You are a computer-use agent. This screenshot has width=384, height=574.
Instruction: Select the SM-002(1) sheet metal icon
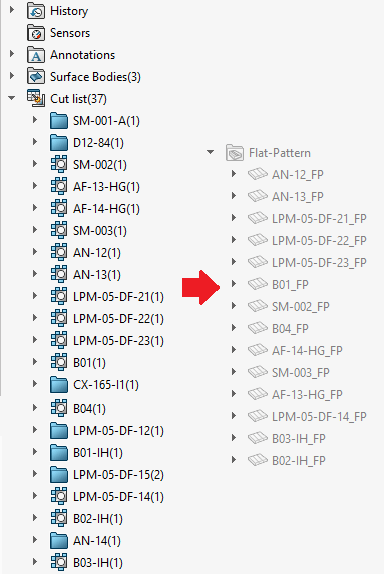tap(59, 164)
